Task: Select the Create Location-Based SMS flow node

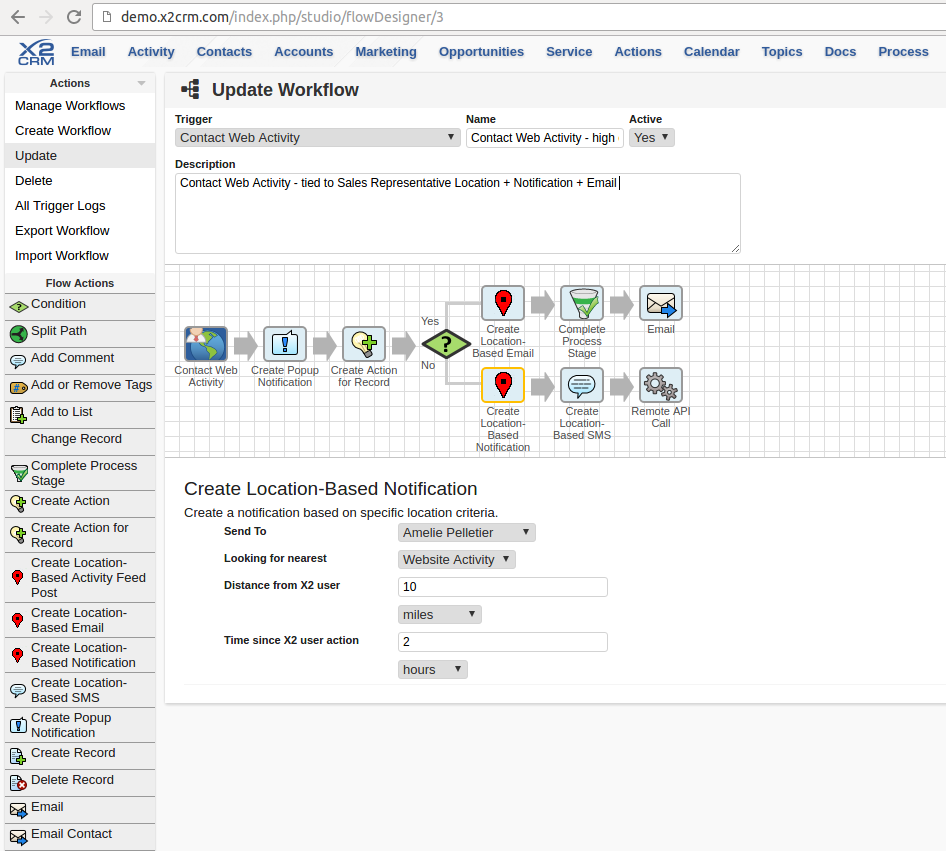Action: [x=581, y=385]
